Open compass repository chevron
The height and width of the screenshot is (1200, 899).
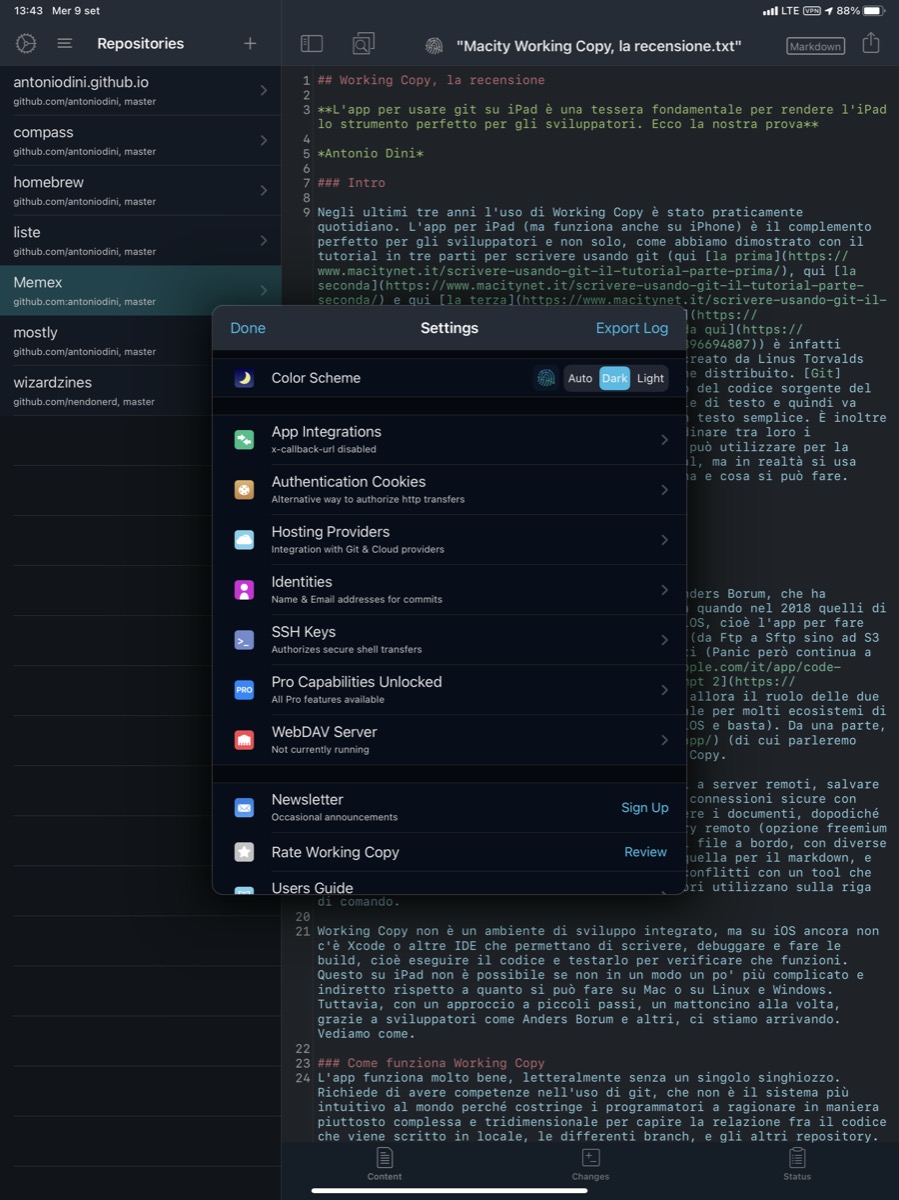(x=263, y=140)
